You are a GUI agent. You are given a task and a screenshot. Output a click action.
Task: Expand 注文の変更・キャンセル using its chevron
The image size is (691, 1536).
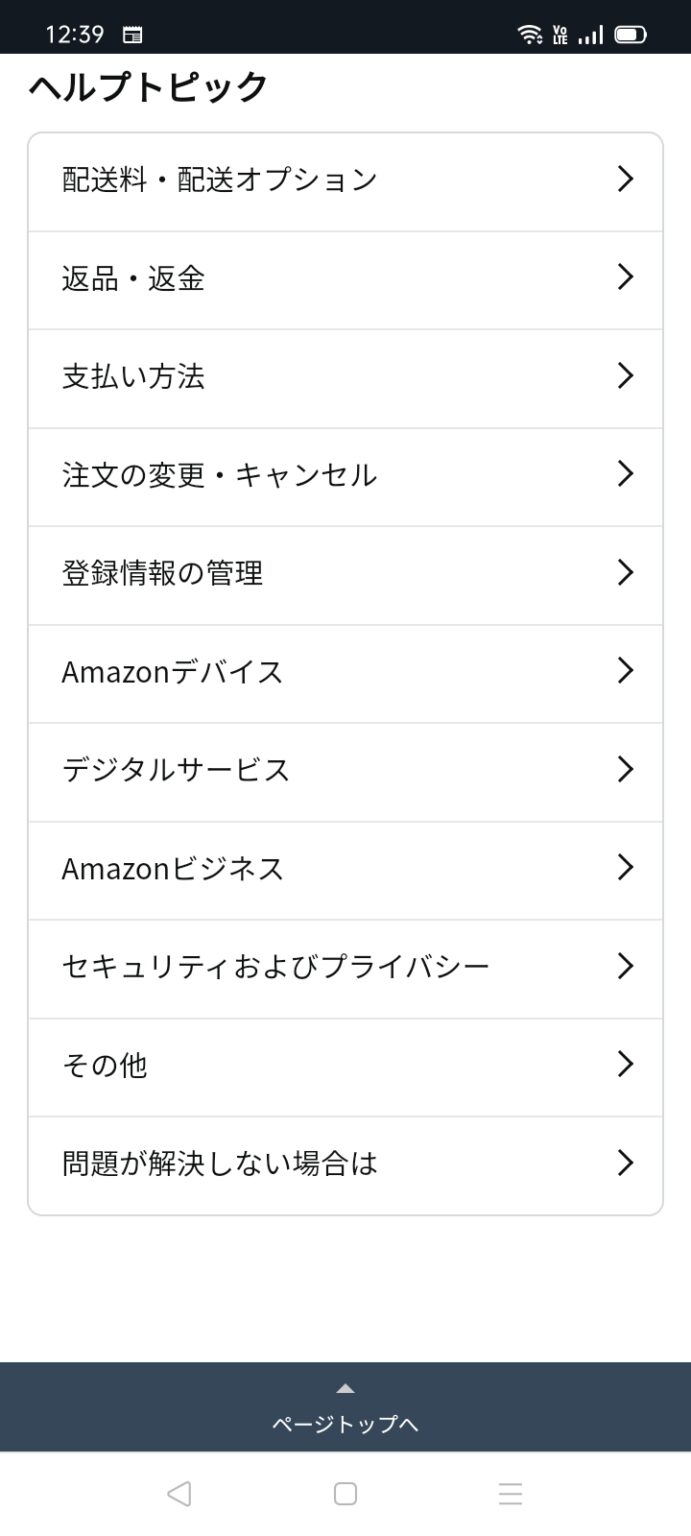coord(626,475)
